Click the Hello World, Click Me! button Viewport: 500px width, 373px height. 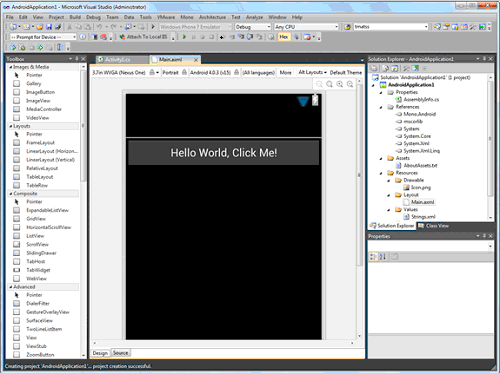tap(224, 153)
